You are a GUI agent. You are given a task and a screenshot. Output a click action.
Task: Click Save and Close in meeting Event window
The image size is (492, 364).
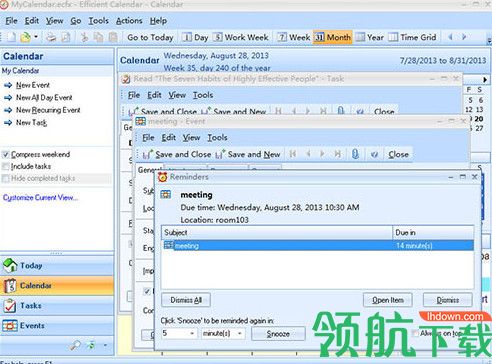(177, 154)
